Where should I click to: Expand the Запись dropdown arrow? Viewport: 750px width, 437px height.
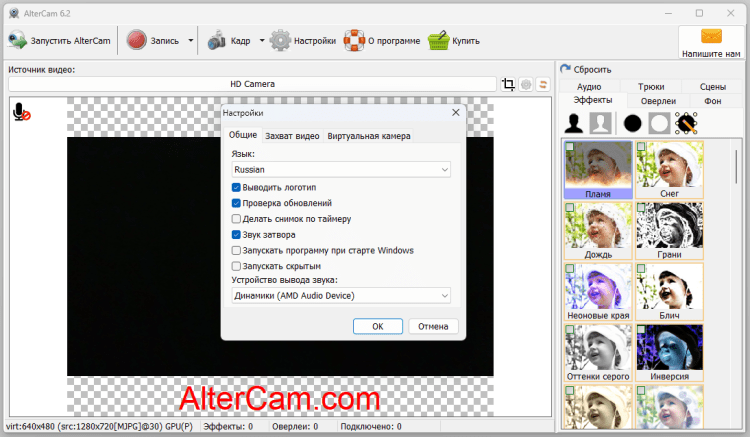pos(190,41)
